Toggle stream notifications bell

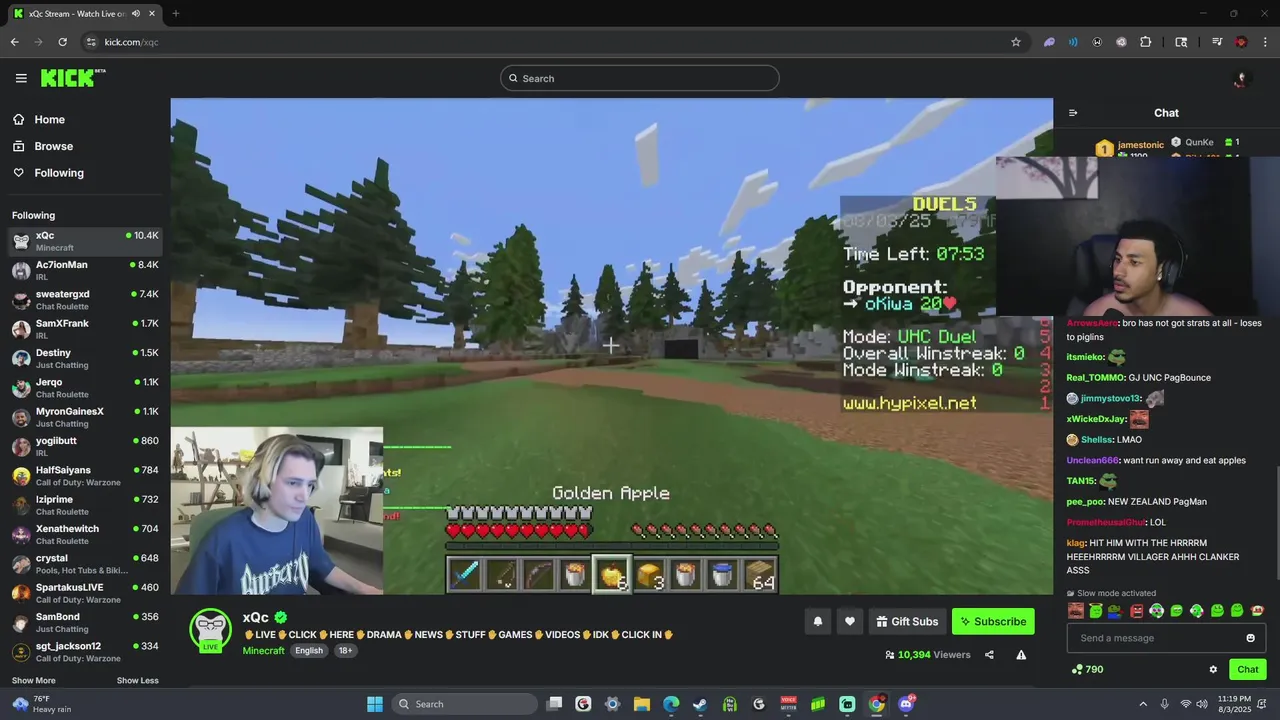tap(817, 621)
